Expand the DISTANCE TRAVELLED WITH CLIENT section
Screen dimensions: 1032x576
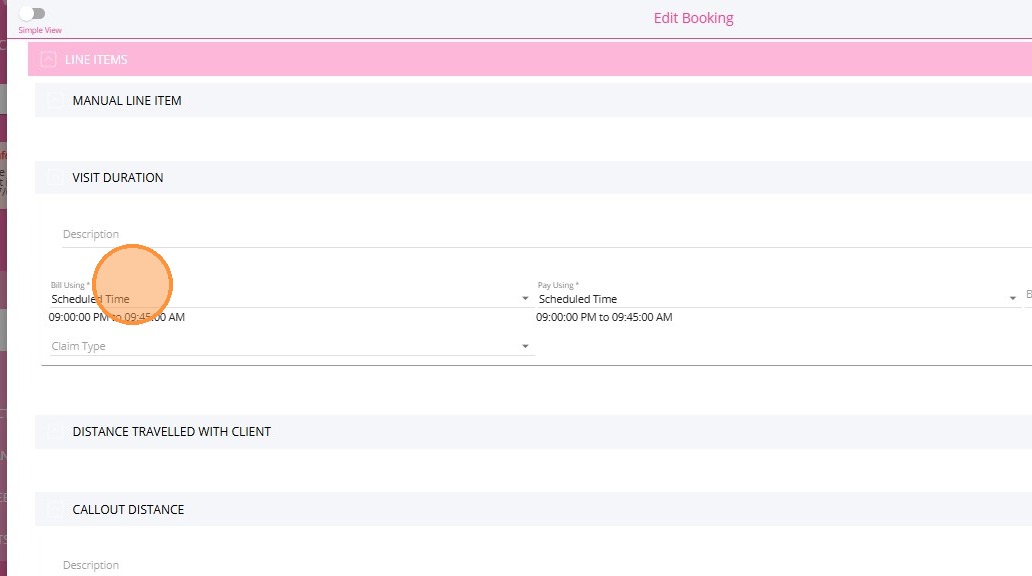tap(55, 432)
